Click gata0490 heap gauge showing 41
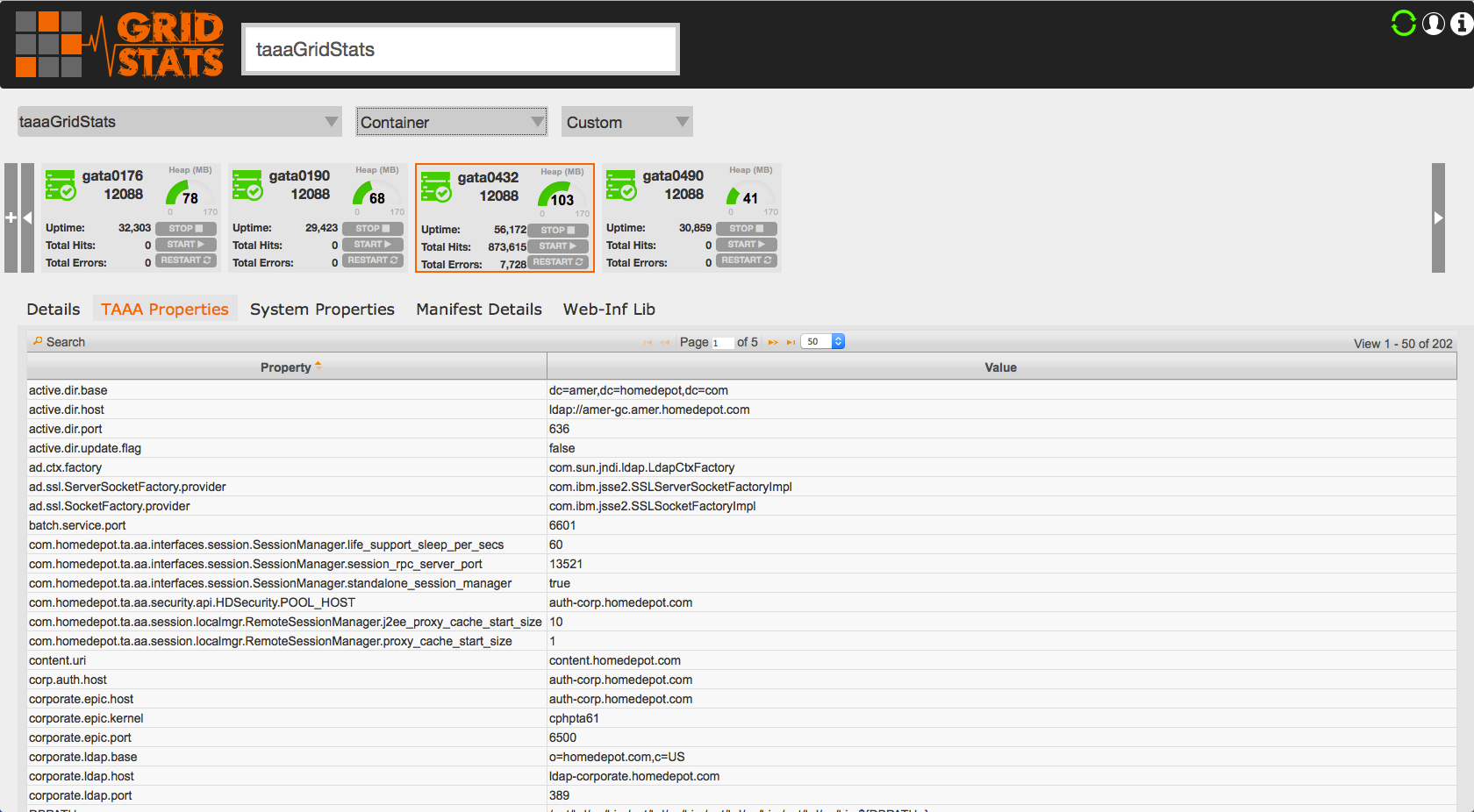This screenshot has height=812, width=1474. [x=750, y=193]
